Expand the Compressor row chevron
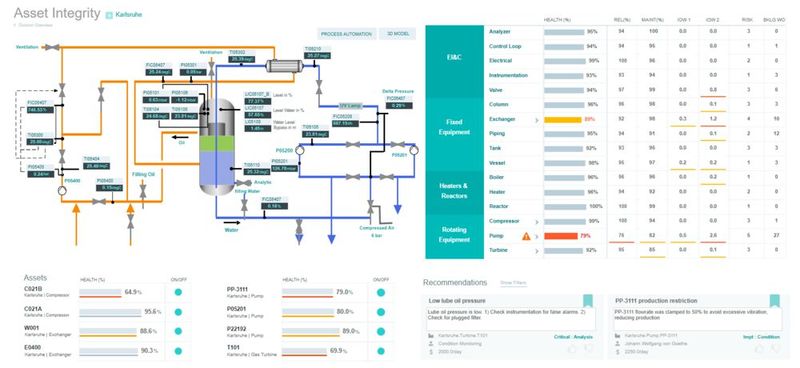This screenshot has height=368, width=800. [x=536, y=222]
